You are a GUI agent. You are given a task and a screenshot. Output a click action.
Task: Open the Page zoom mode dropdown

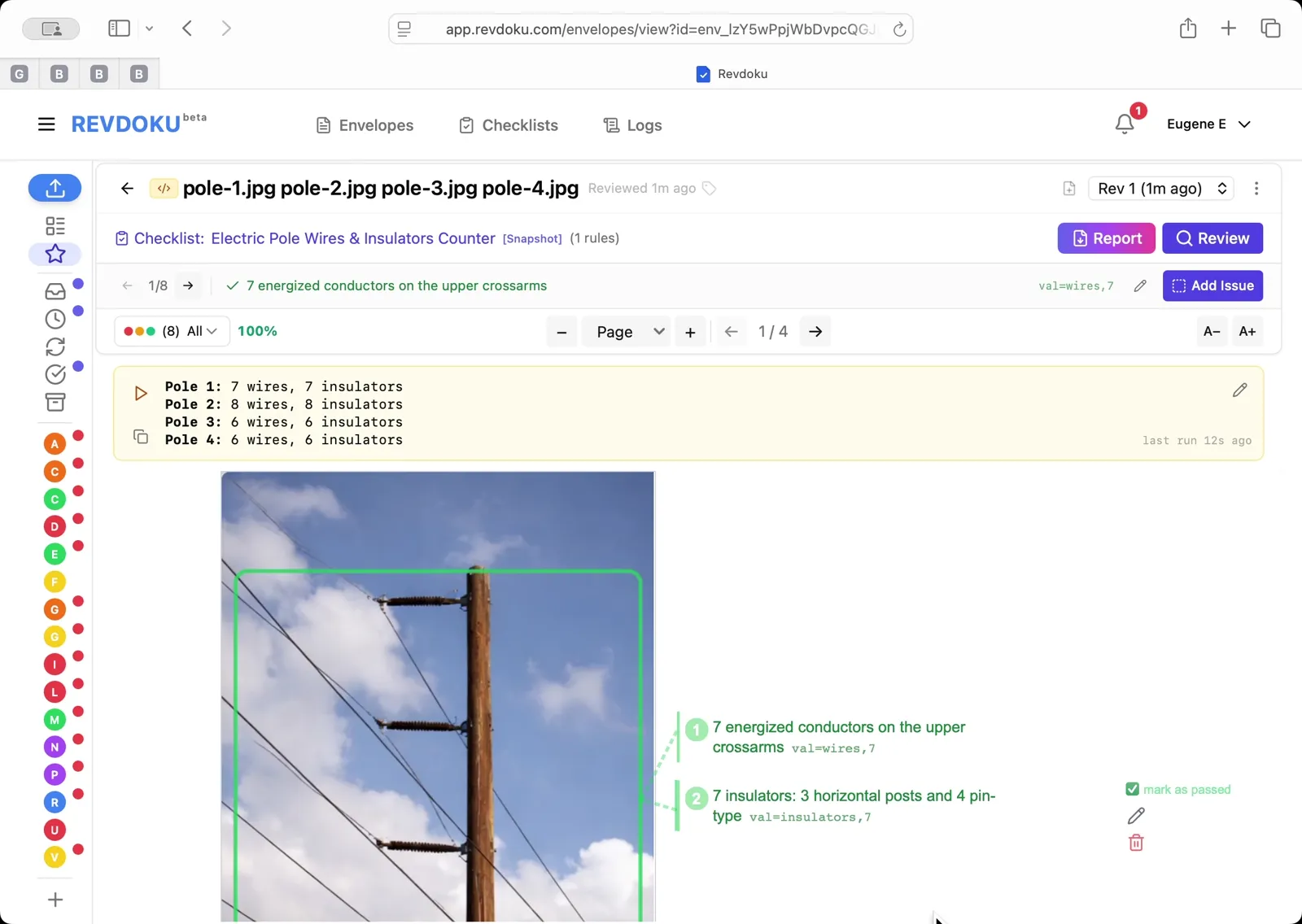click(x=626, y=331)
